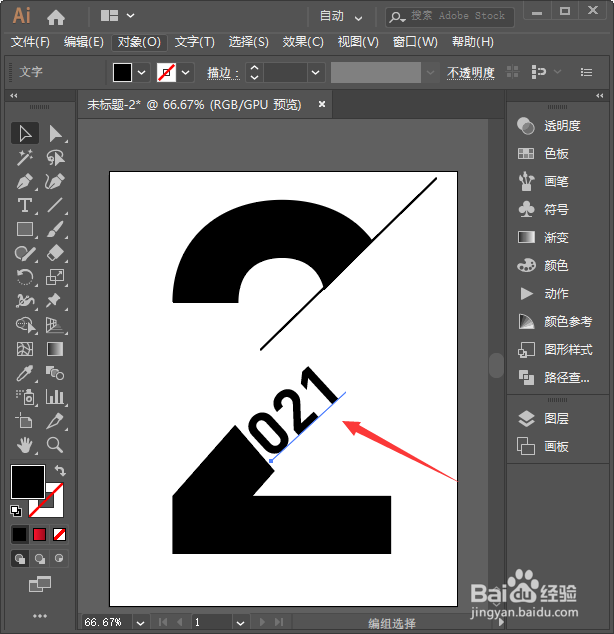Select the Puppet Warp pin tool
Screen dimensions: 614x634
pyautogui.click(x=55, y=301)
